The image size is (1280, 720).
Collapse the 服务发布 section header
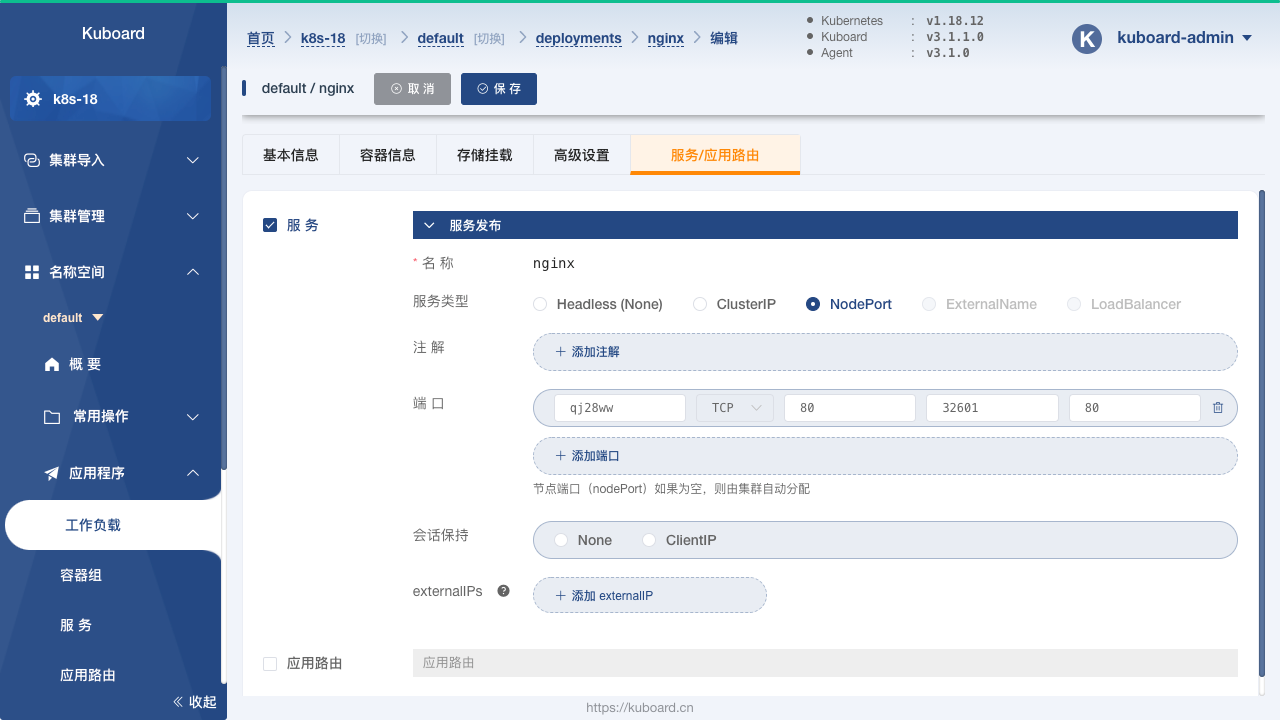825,225
